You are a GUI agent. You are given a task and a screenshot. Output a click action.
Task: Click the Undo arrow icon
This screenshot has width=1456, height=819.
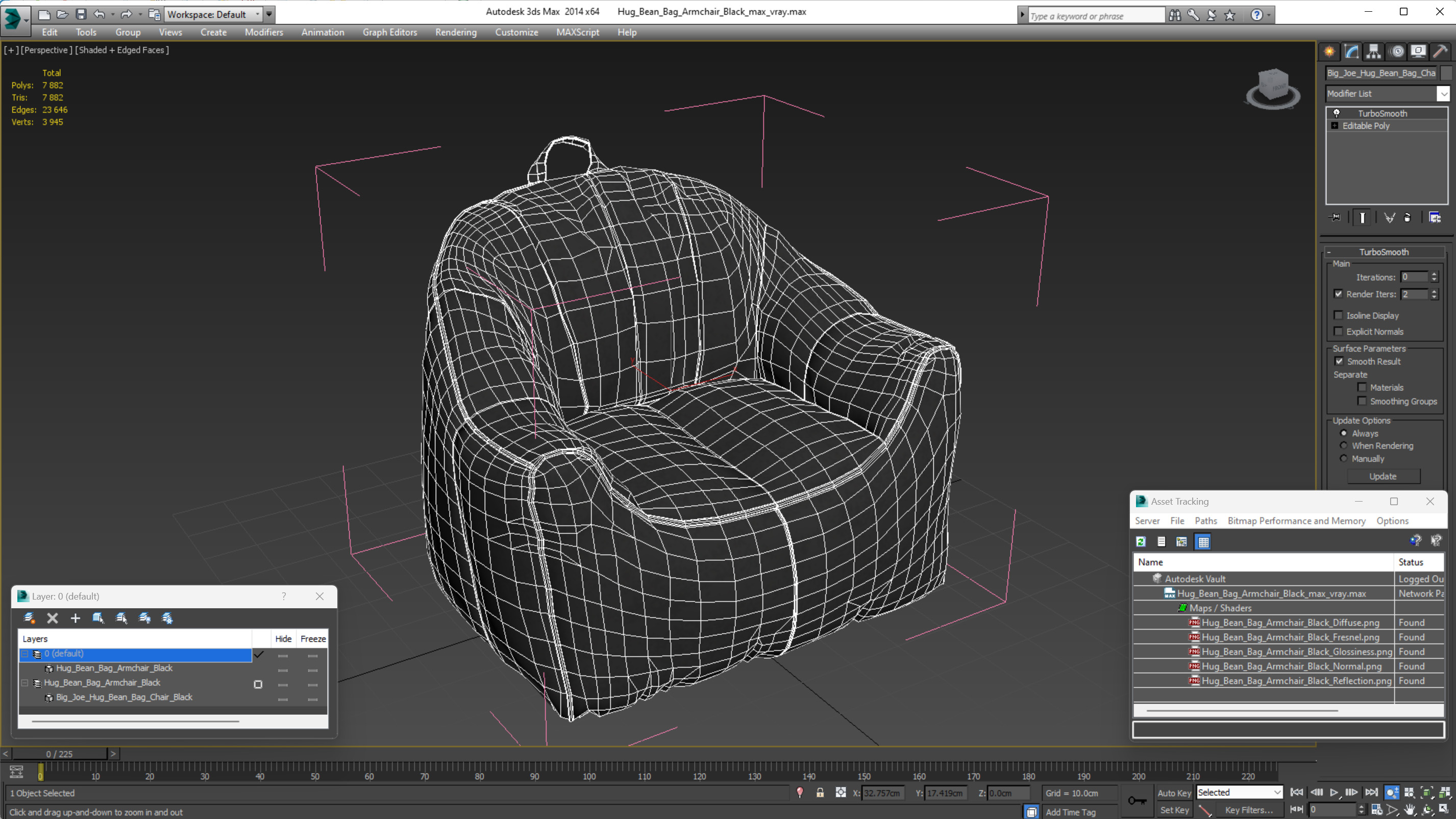(x=100, y=14)
